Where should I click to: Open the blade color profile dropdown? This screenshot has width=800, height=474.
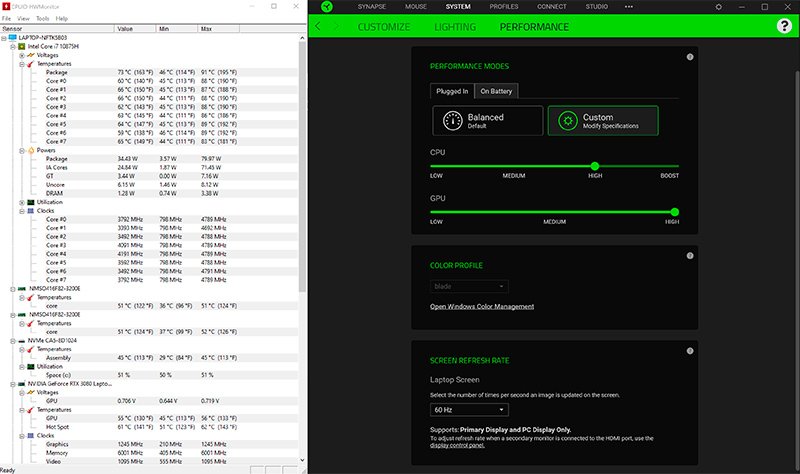pyautogui.click(x=469, y=286)
